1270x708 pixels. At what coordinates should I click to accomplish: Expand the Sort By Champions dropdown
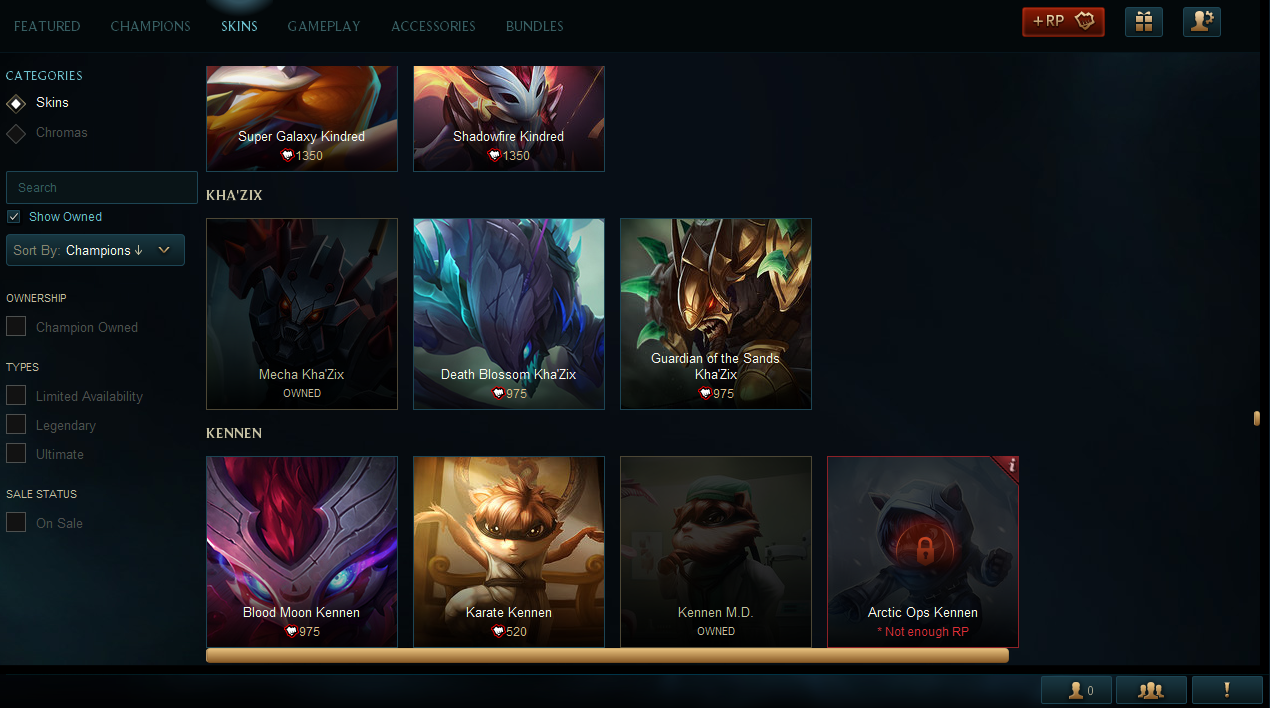tap(95, 250)
